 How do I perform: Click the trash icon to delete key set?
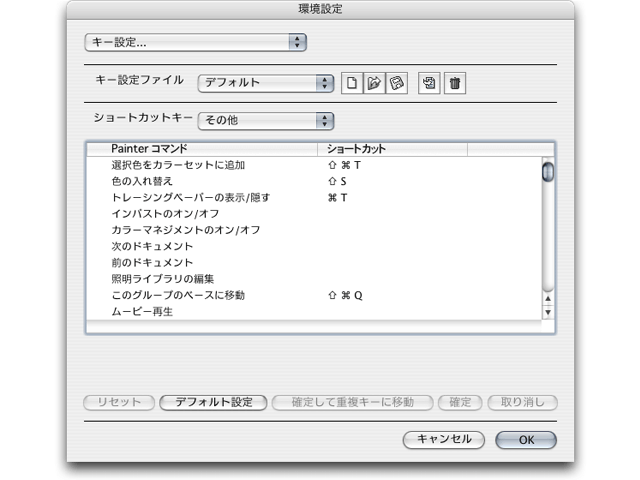454,84
